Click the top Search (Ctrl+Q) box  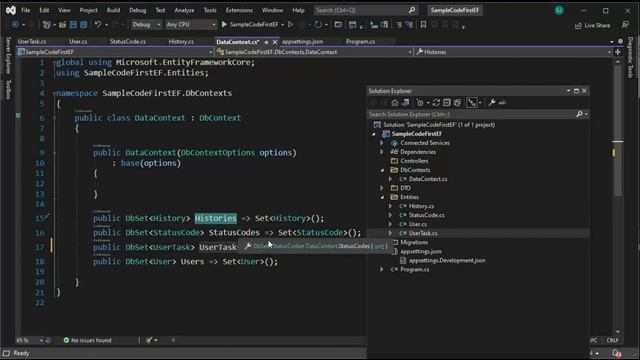pyautogui.click(x=365, y=10)
